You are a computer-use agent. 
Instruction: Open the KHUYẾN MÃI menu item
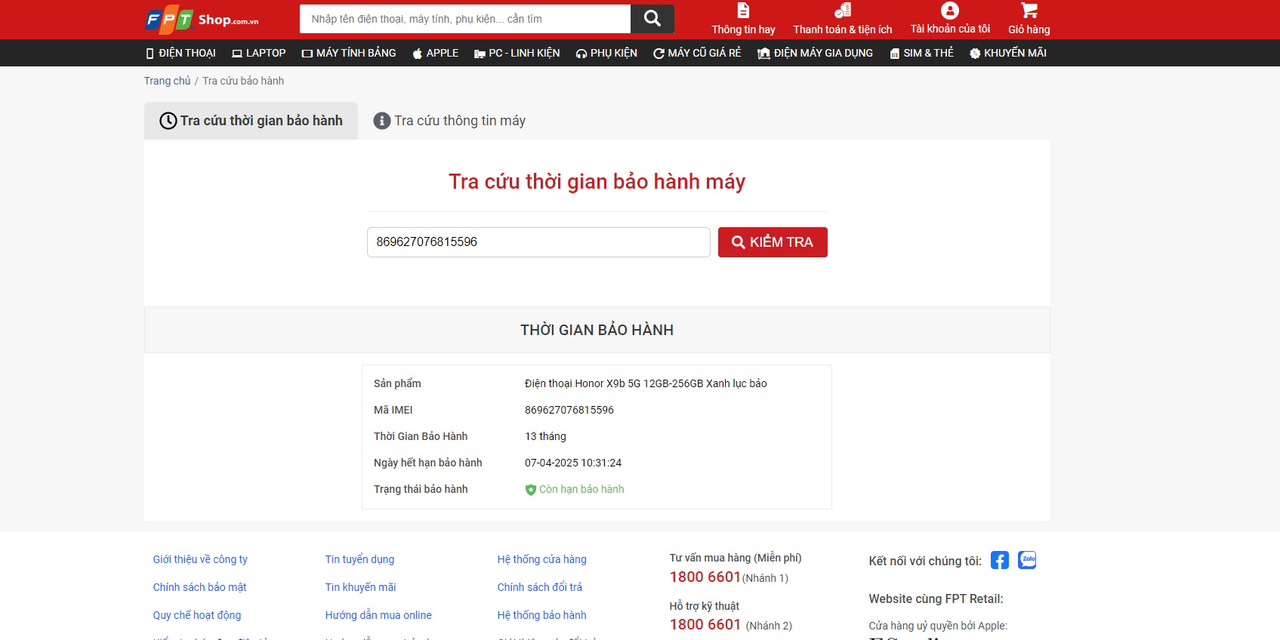(x=1007, y=53)
